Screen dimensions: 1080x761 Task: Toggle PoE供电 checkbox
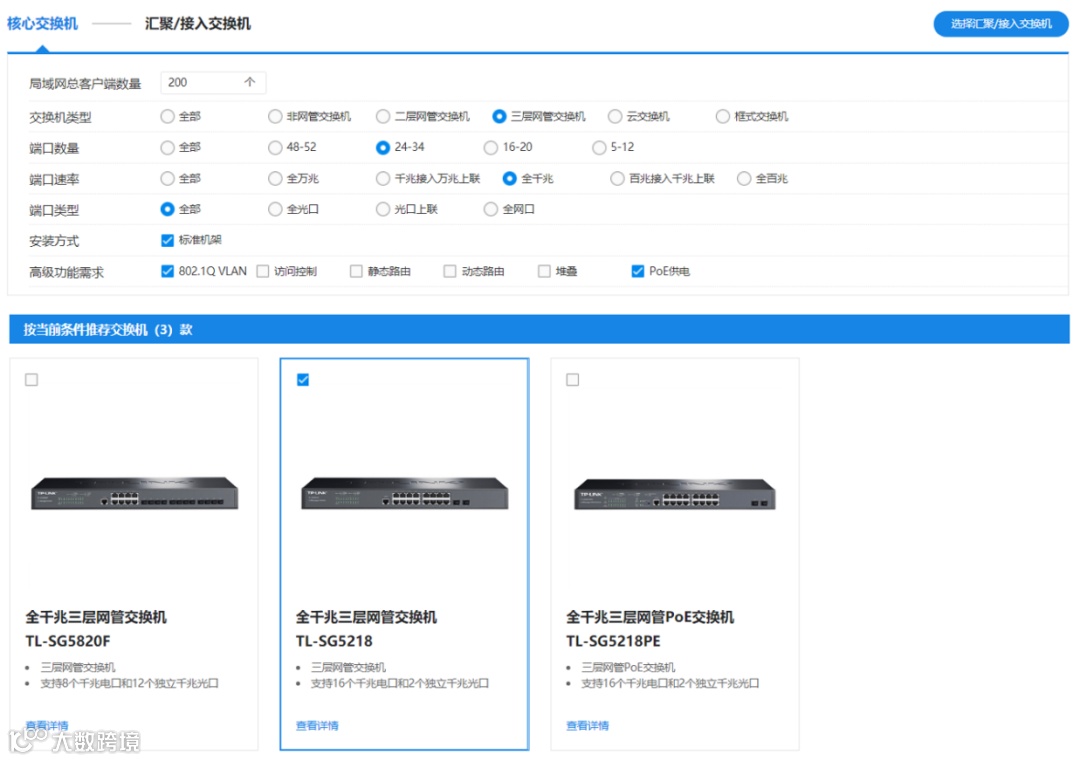[x=638, y=271]
